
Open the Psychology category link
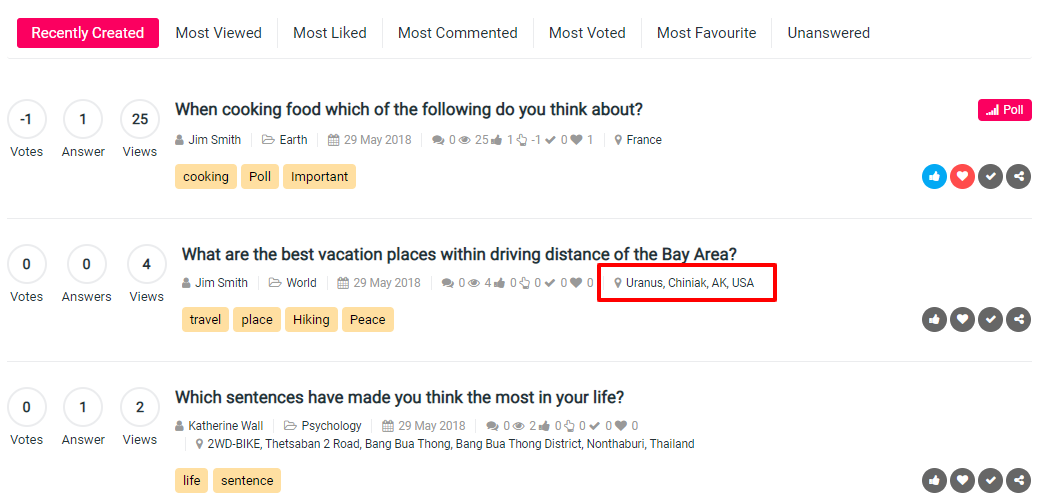click(331, 426)
